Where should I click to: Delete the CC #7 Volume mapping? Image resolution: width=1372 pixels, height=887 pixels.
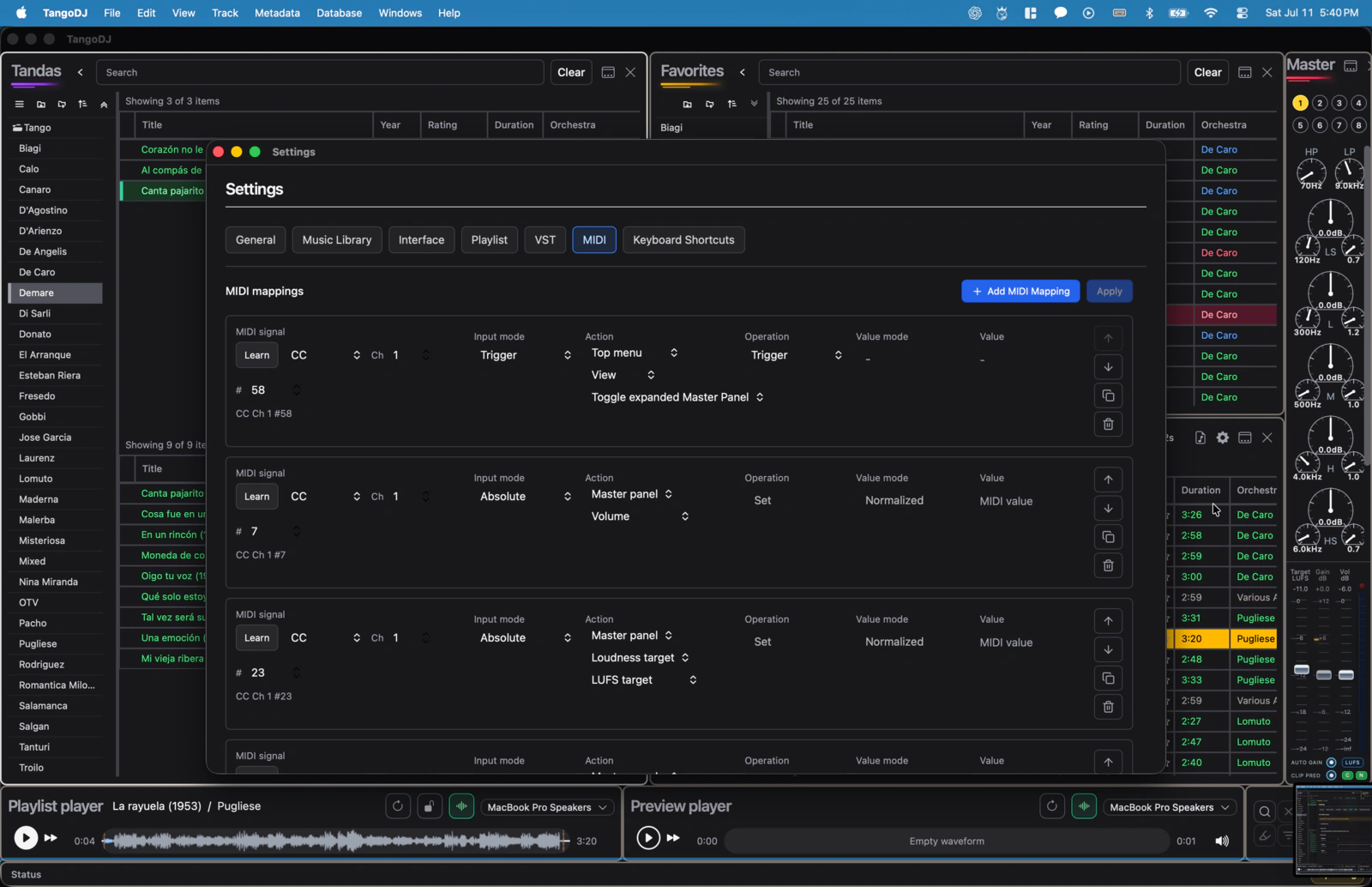coord(1108,565)
